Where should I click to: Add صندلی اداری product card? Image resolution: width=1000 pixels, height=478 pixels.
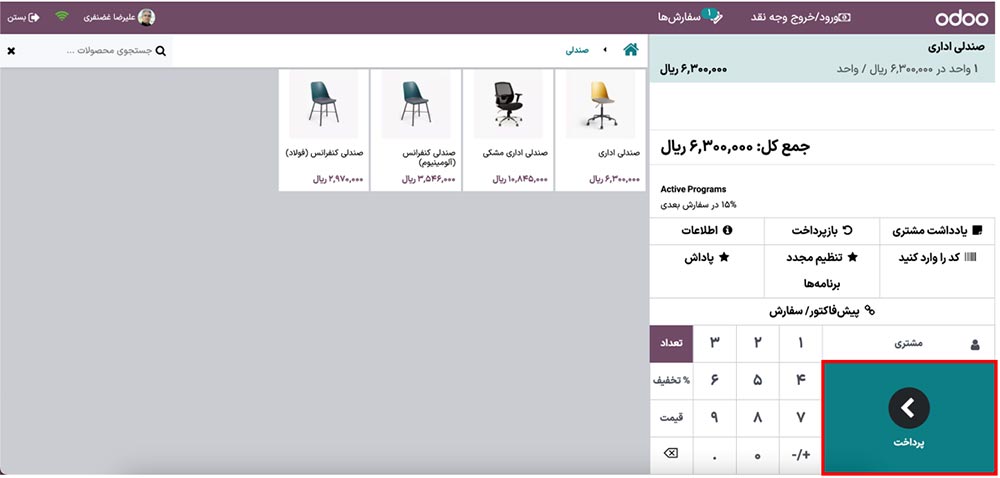[600, 130]
